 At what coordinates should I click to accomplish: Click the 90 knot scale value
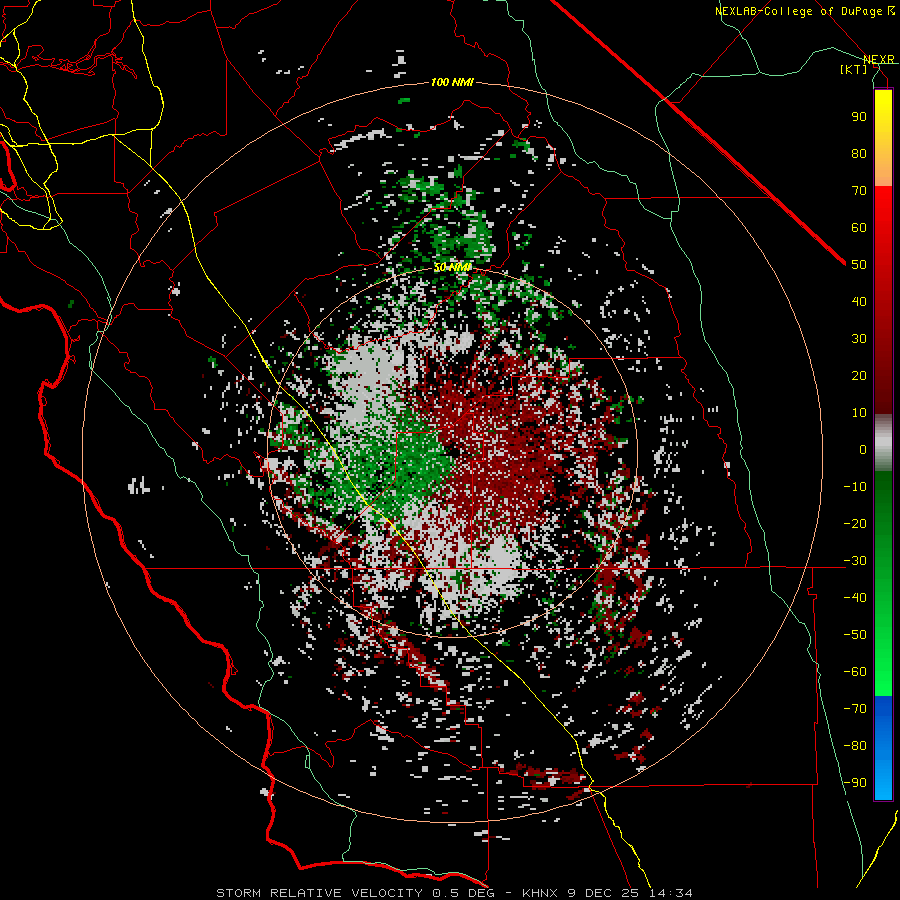tap(859, 117)
